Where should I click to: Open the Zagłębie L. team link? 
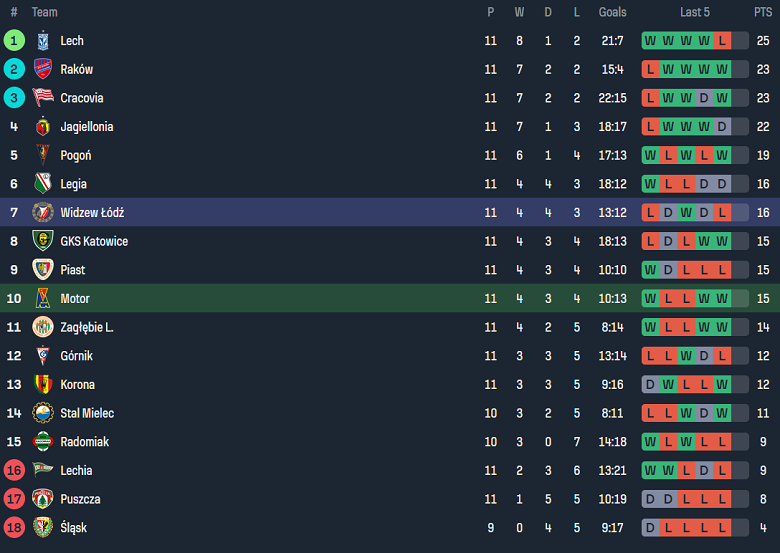click(86, 327)
